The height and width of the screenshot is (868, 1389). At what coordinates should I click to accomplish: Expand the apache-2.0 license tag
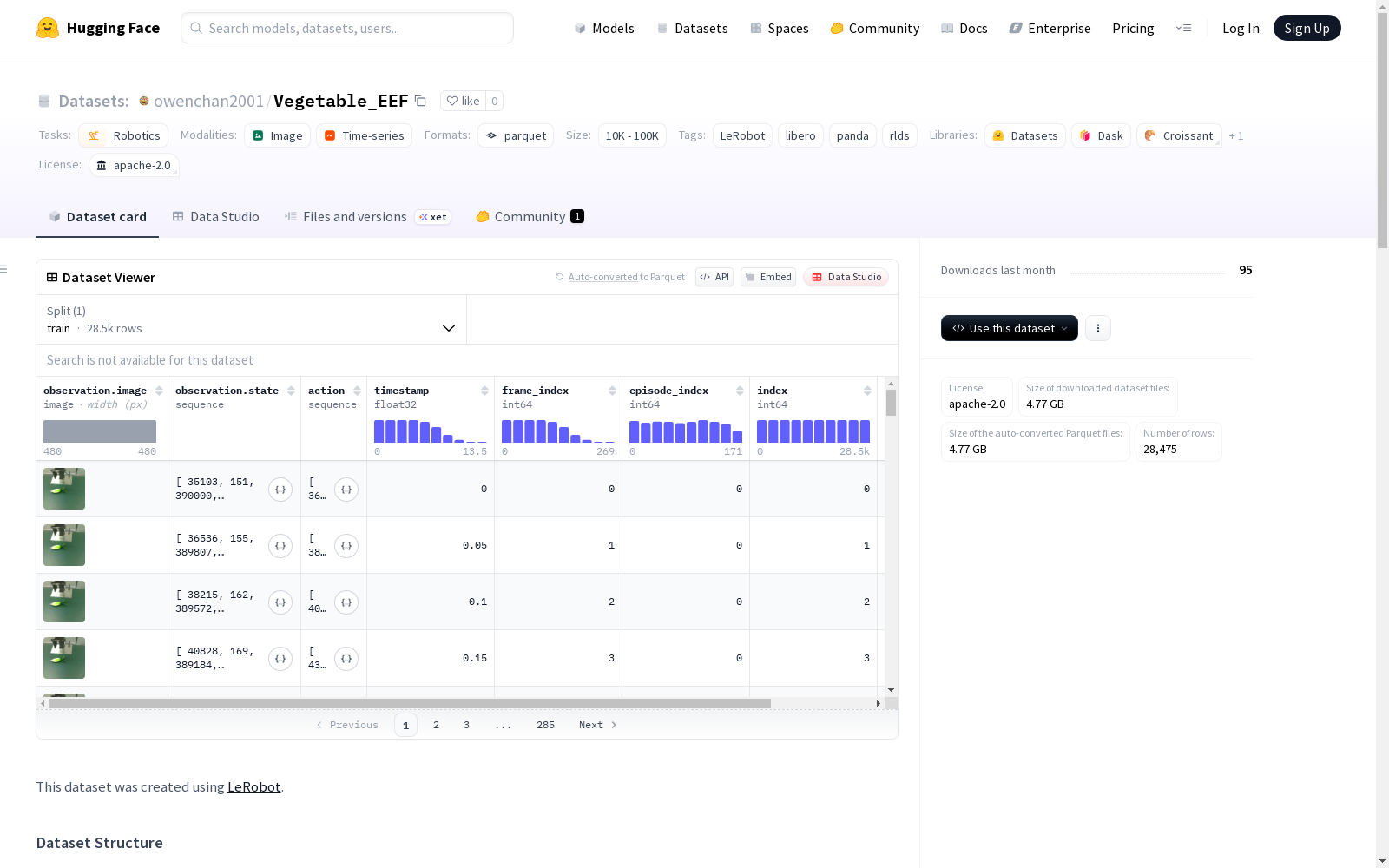[134, 165]
